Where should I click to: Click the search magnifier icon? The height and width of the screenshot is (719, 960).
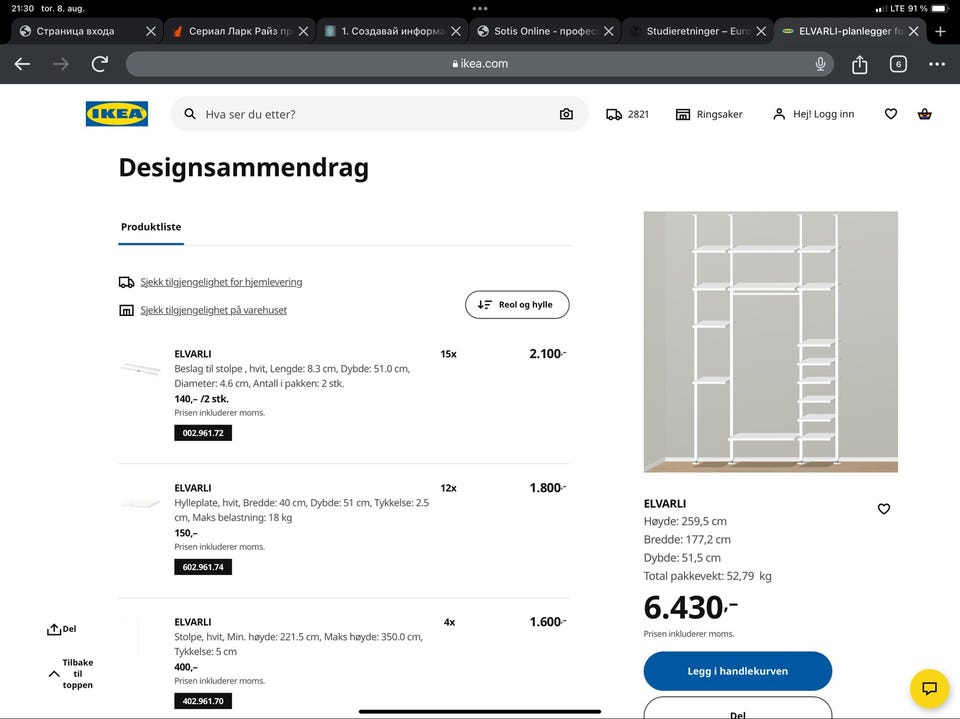pyautogui.click(x=190, y=114)
